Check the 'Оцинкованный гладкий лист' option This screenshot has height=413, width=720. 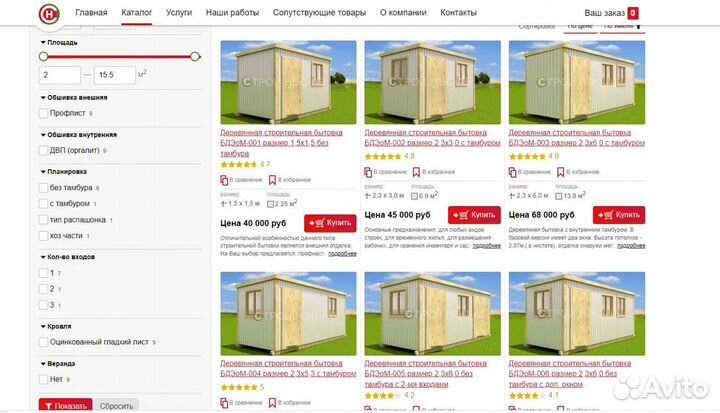point(44,342)
